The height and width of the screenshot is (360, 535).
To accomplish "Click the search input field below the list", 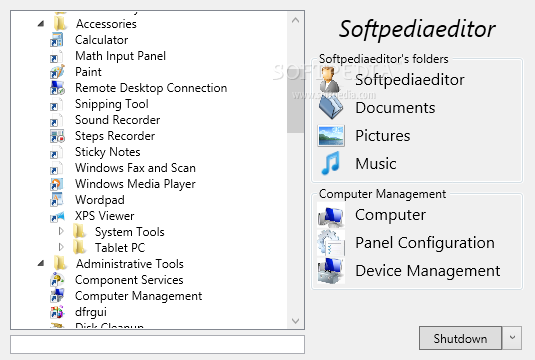I will click(157, 345).
